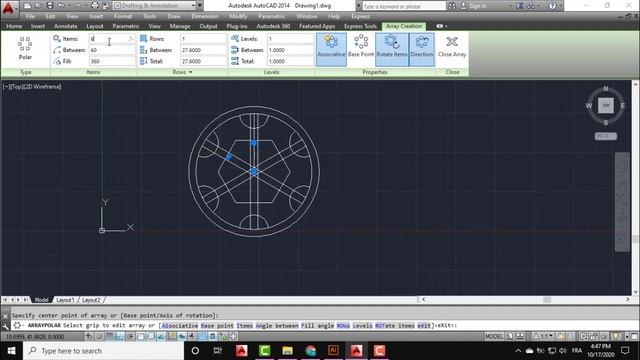The image size is (640, 360).
Task: Click the ROTate items command option
Action: click(395, 326)
